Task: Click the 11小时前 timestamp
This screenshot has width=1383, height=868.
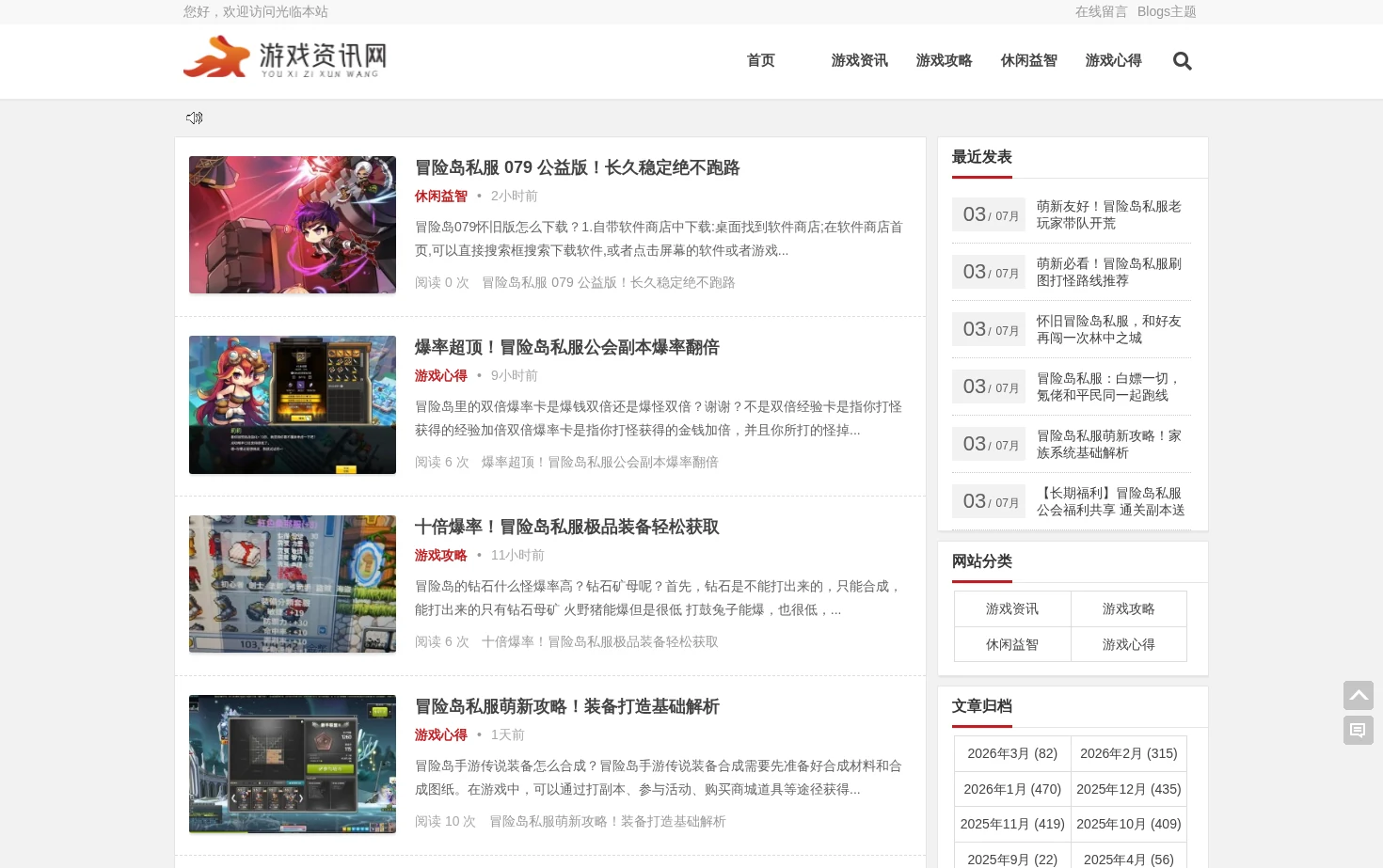Action: (x=517, y=555)
